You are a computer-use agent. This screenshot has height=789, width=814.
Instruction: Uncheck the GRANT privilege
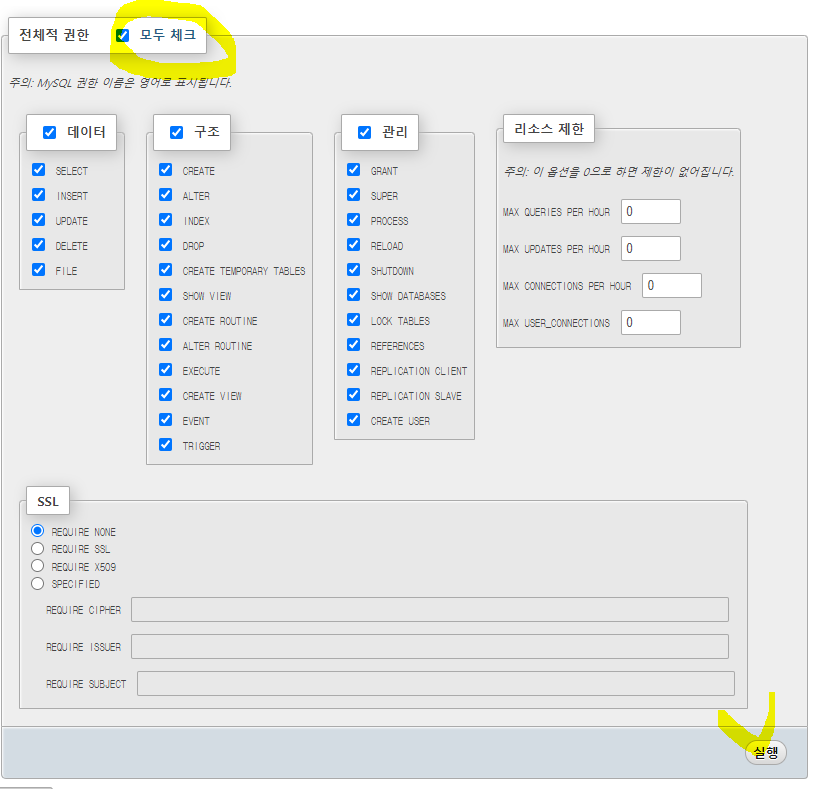pyautogui.click(x=354, y=169)
